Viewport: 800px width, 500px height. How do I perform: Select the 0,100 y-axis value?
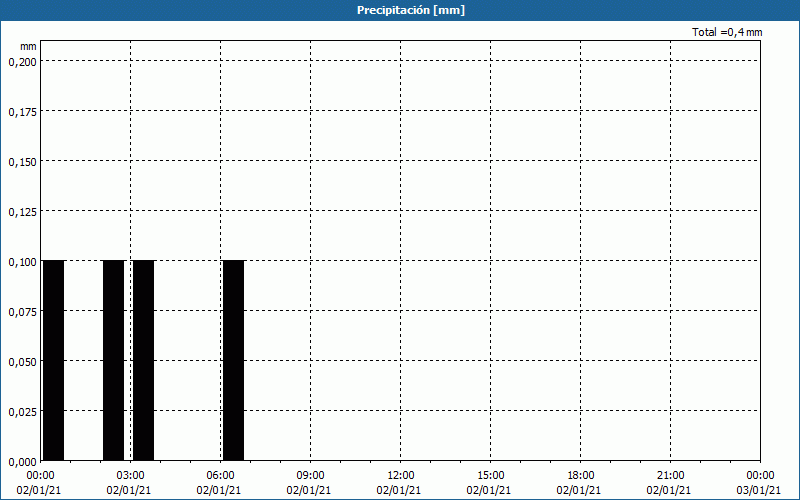pyautogui.click(x=22, y=262)
